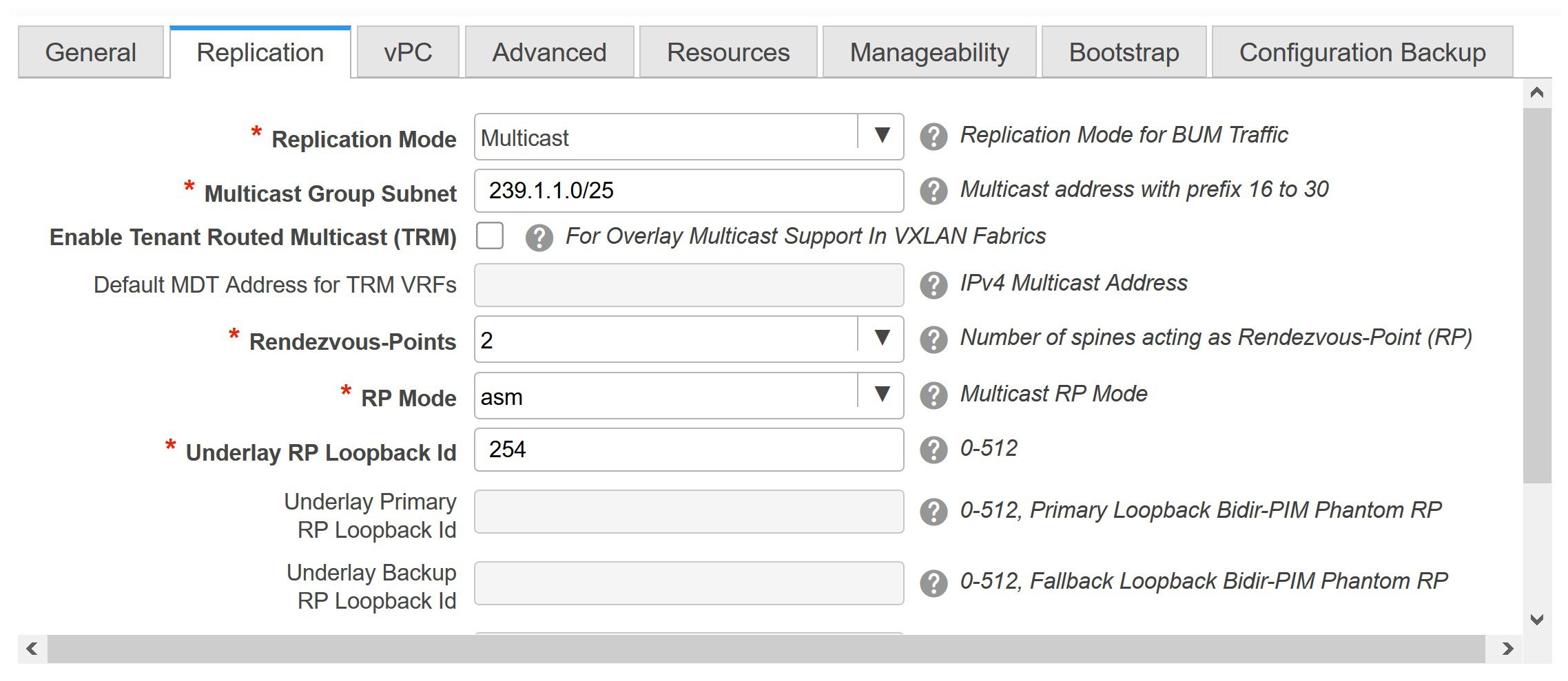Click help icon for Fallback Loopback Bidir-PIM

(x=933, y=583)
